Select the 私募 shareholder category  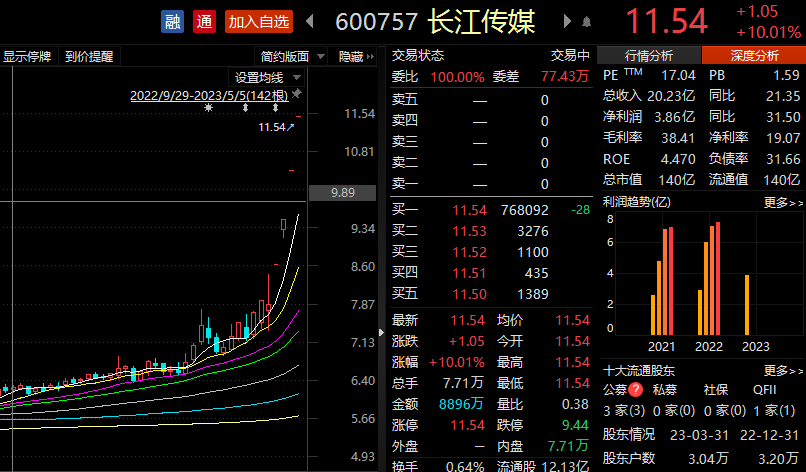[x=665, y=390]
